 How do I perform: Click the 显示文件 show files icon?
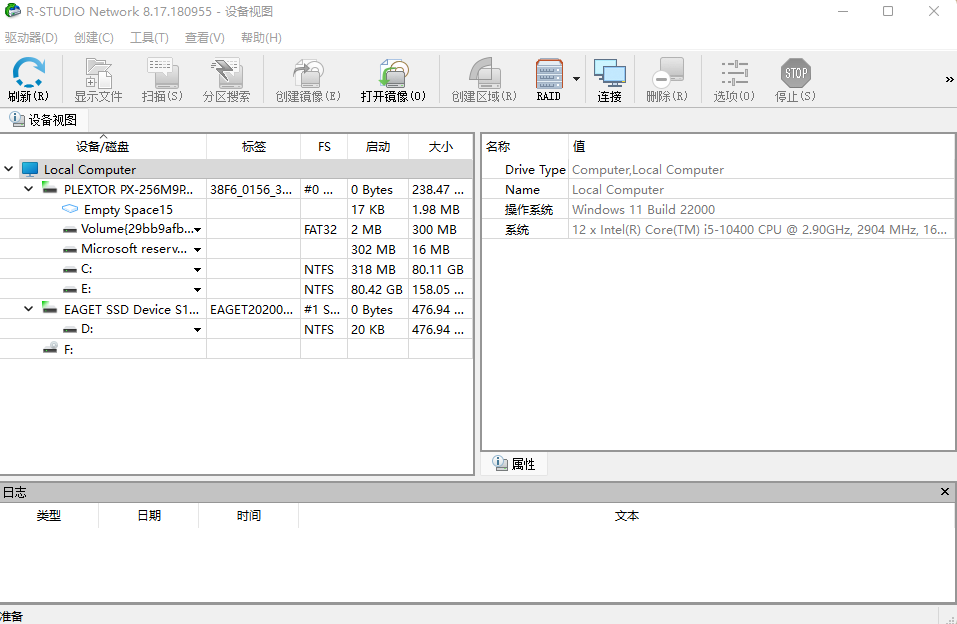[96, 75]
